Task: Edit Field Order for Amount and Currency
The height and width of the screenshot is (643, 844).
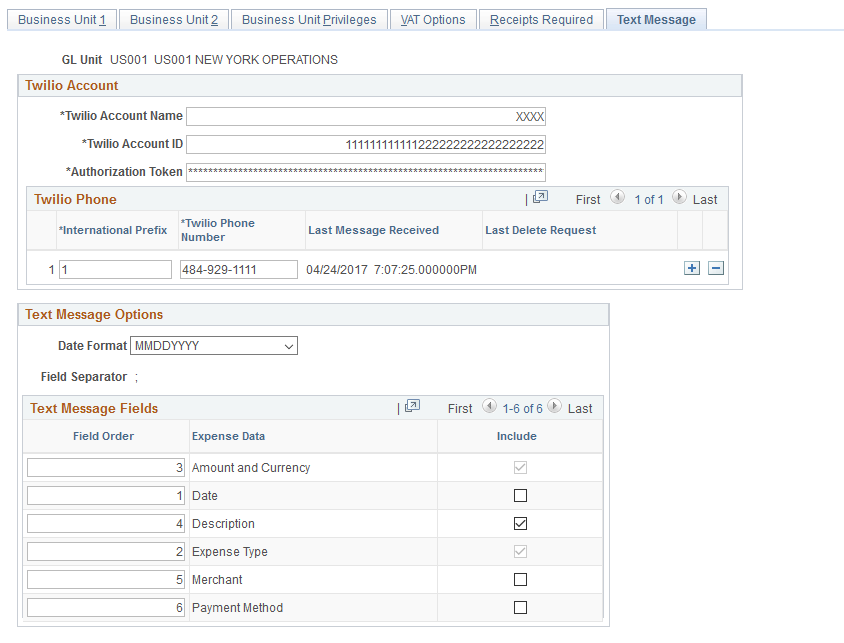Action: coord(106,468)
